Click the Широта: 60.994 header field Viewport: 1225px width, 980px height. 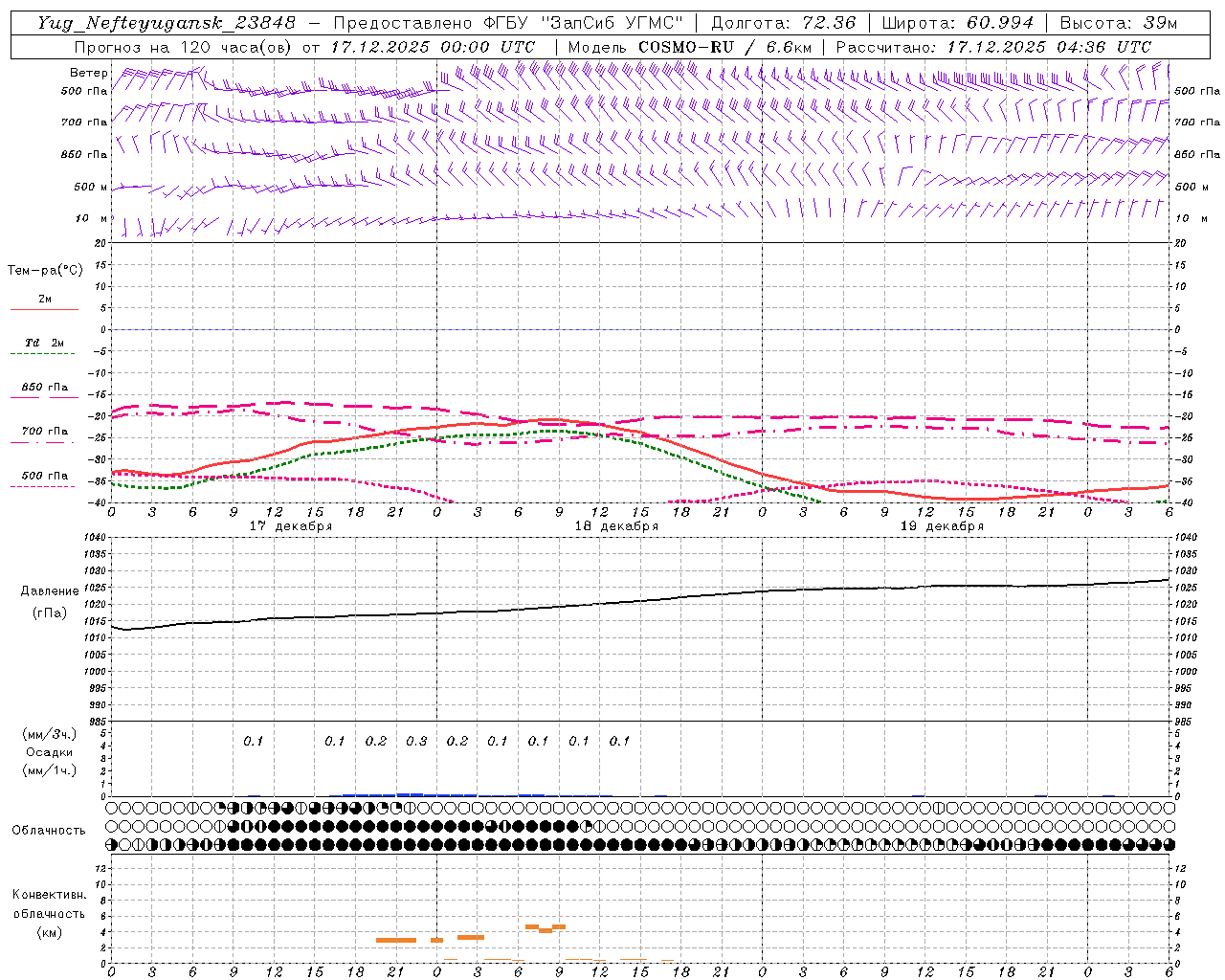click(957, 23)
